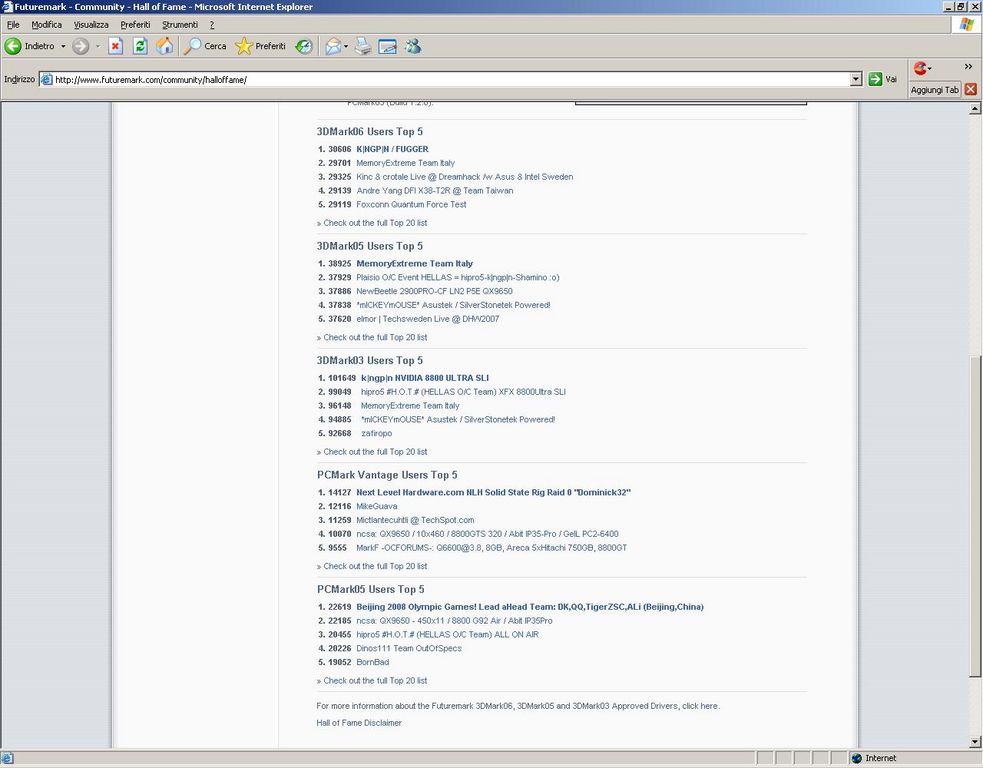983x768 pixels.
Task: Open the address bar dropdown list
Action: pyautogui.click(x=856, y=79)
